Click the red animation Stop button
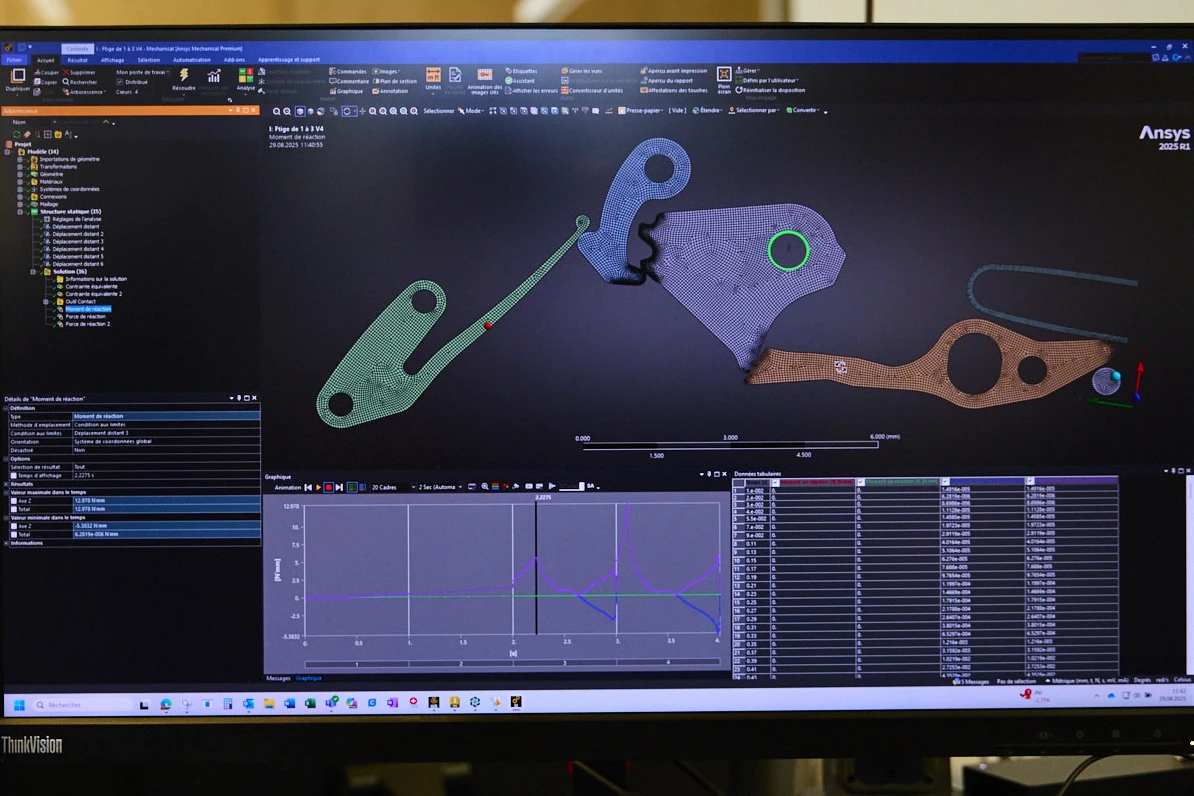Image resolution: width=1194 pixels, height=796 pixels. [x=328, y=487]
